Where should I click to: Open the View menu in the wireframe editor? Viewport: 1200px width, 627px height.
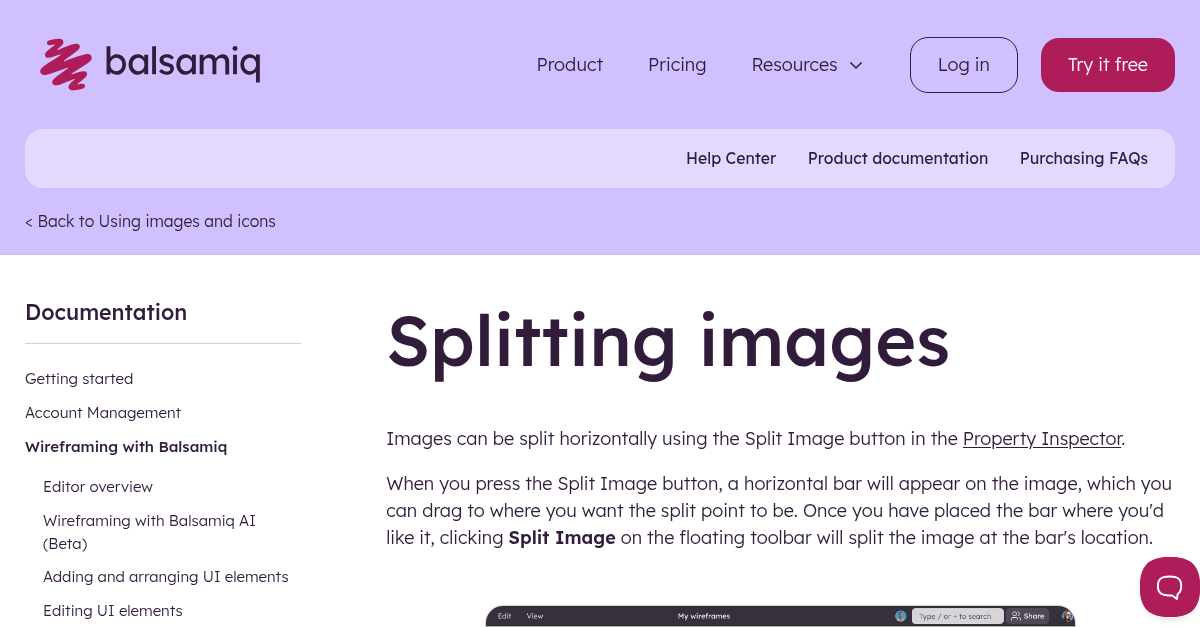coord(535,616)
